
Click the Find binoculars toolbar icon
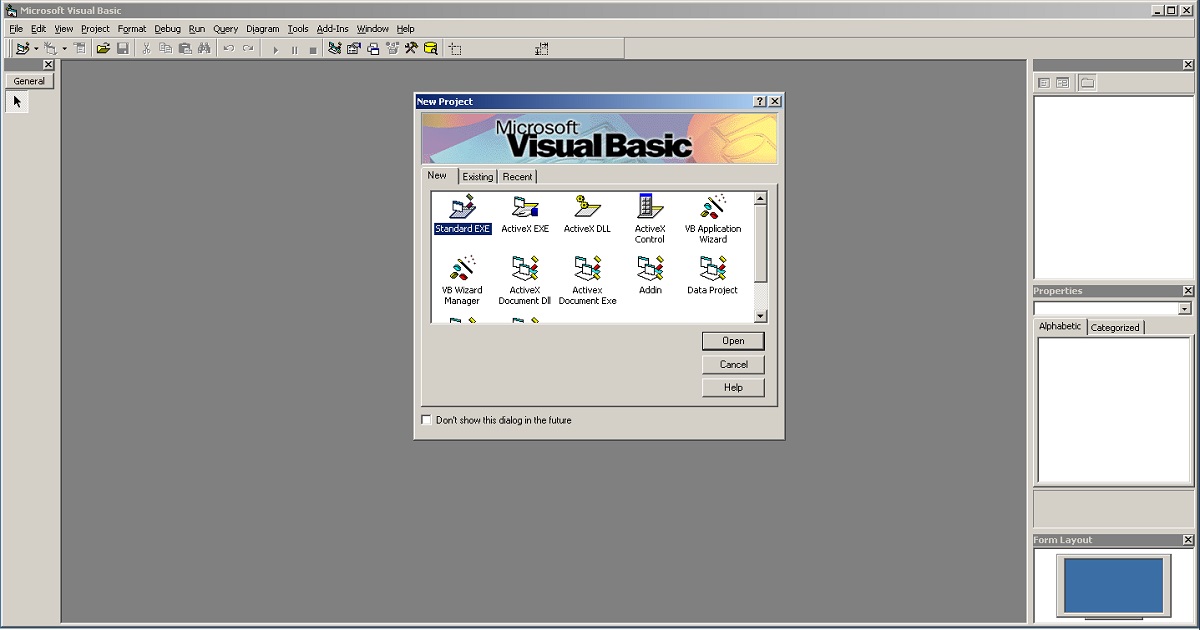pos(204,48)
